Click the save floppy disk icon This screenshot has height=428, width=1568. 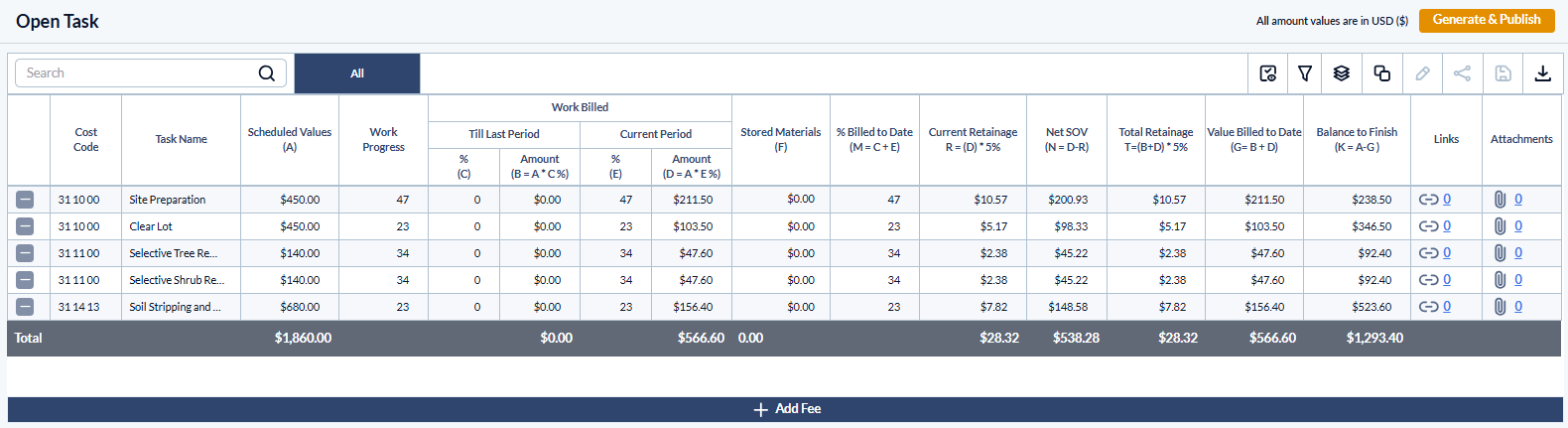[1503, 73]
